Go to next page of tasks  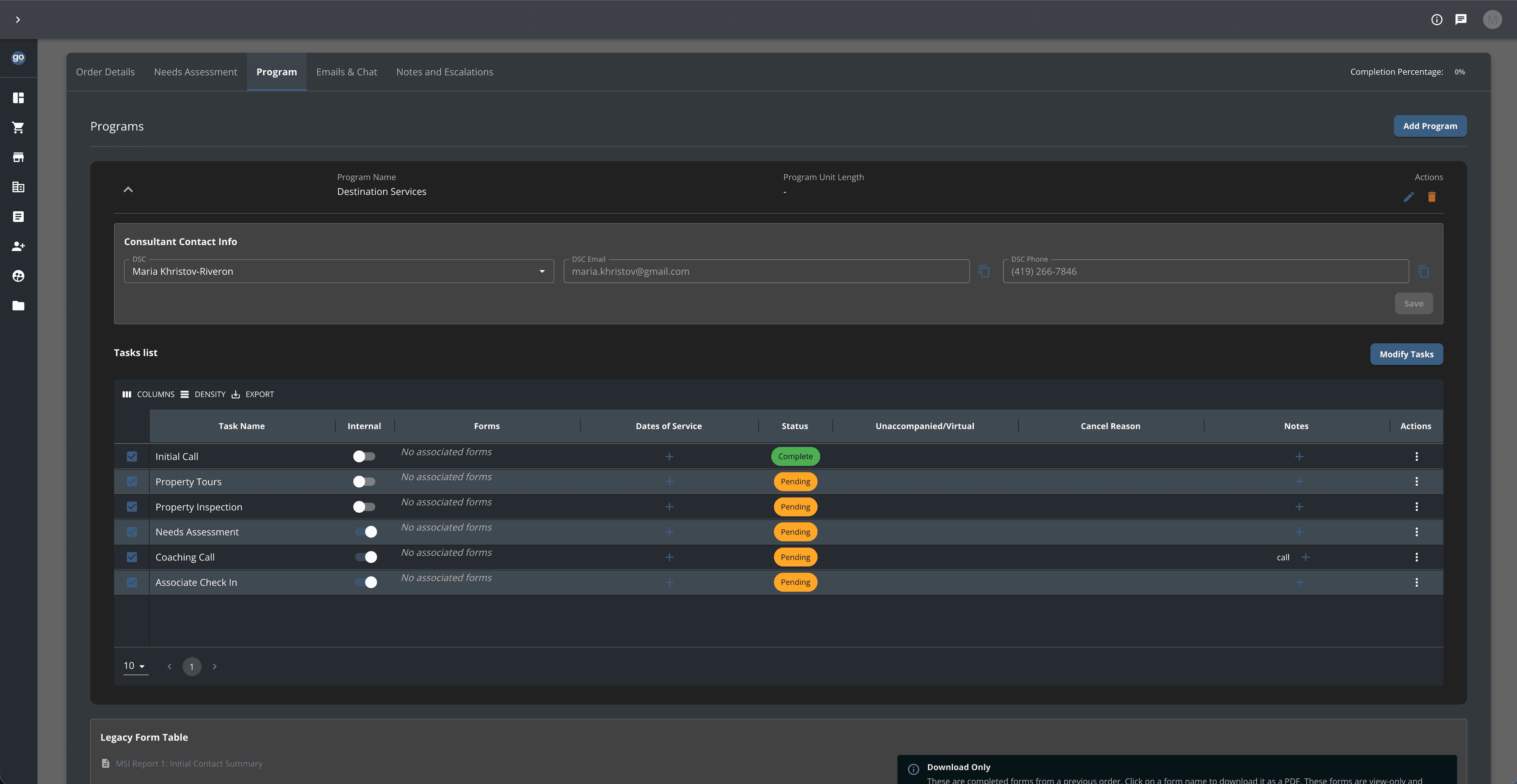pyautogui.click(x=215, y=666)
